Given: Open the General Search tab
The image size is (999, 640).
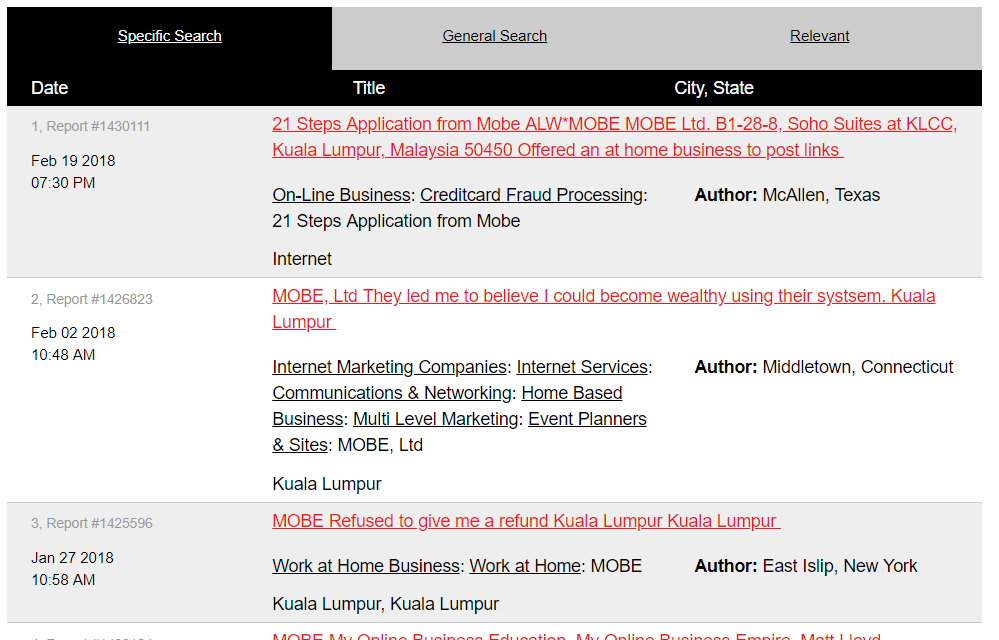Looking at the screenshot, I should tap(494, 36).
